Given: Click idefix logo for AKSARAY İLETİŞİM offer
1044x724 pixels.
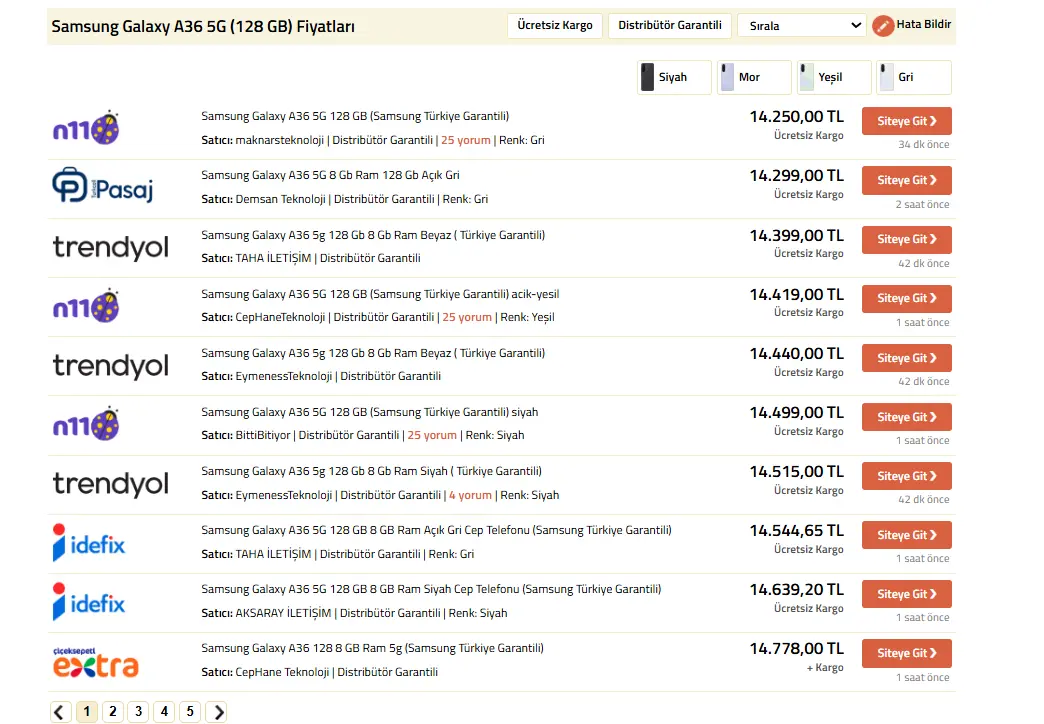Looking at the screenshot, I should click(x=89, y=601).
